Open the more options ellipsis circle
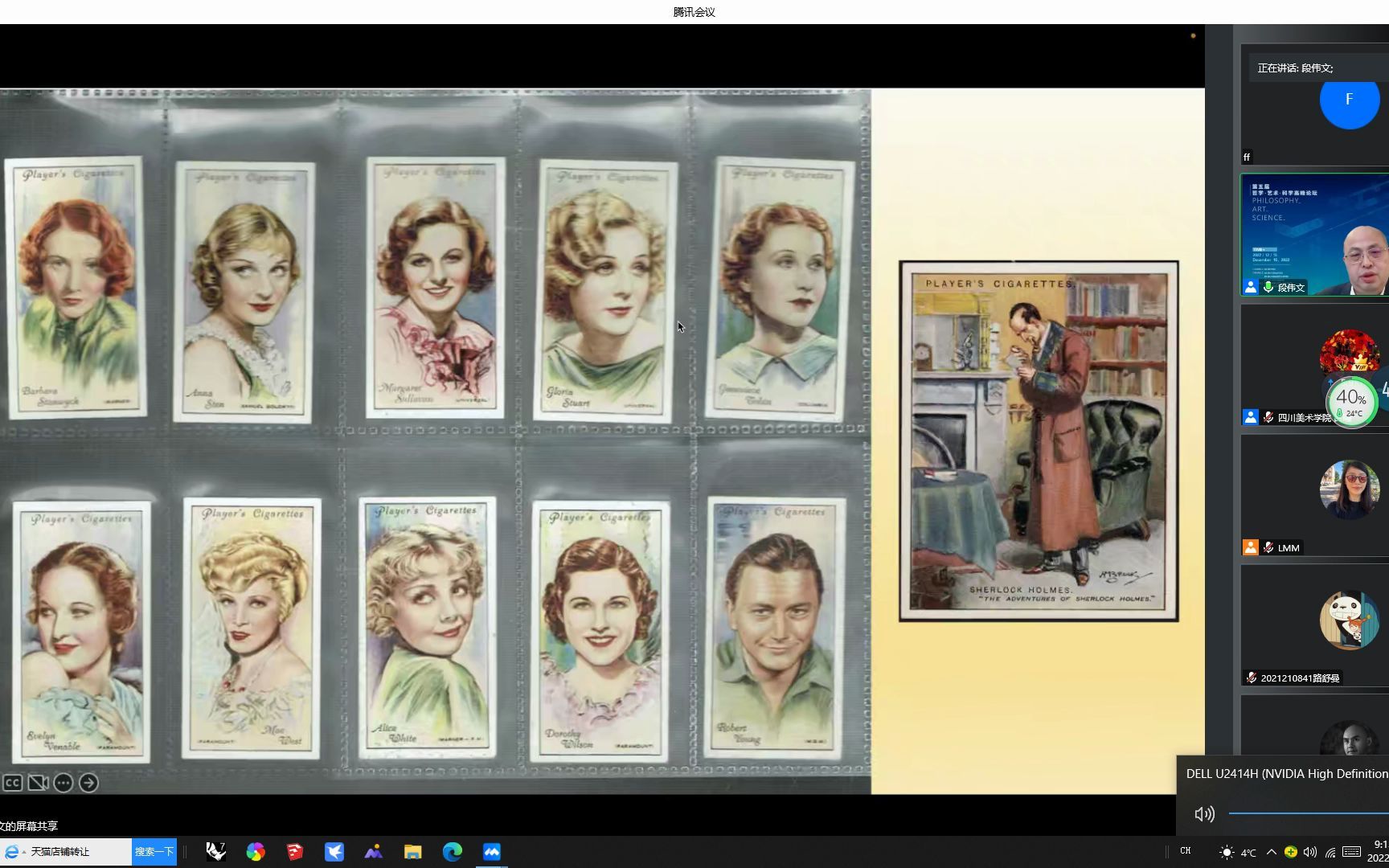This screenshot has width=1389, height=868. (x=64, y=783)
